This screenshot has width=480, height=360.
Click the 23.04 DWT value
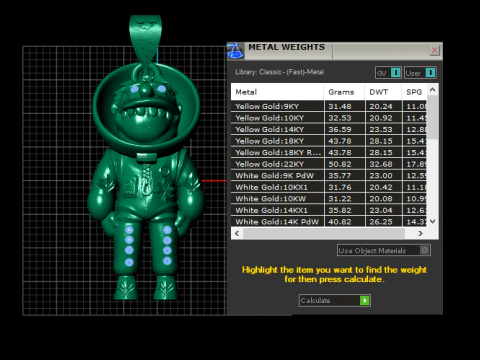pyautogui.click(x=381, y=210)
